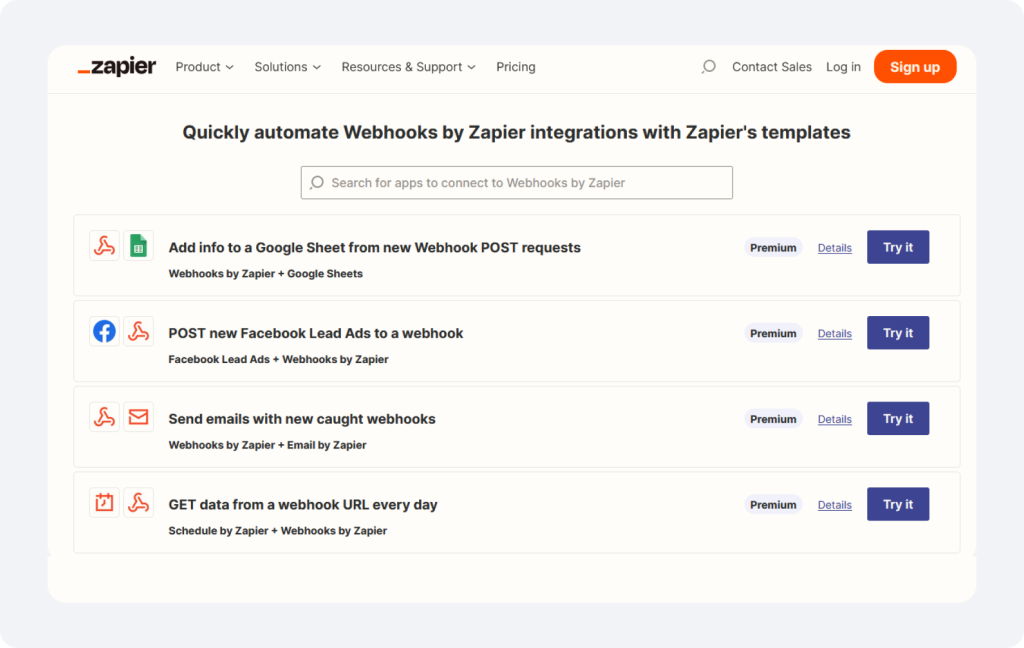Click Webhooks icon in Google Sheet row
This screenshot has width=1024, height=648.
(104, 246)
